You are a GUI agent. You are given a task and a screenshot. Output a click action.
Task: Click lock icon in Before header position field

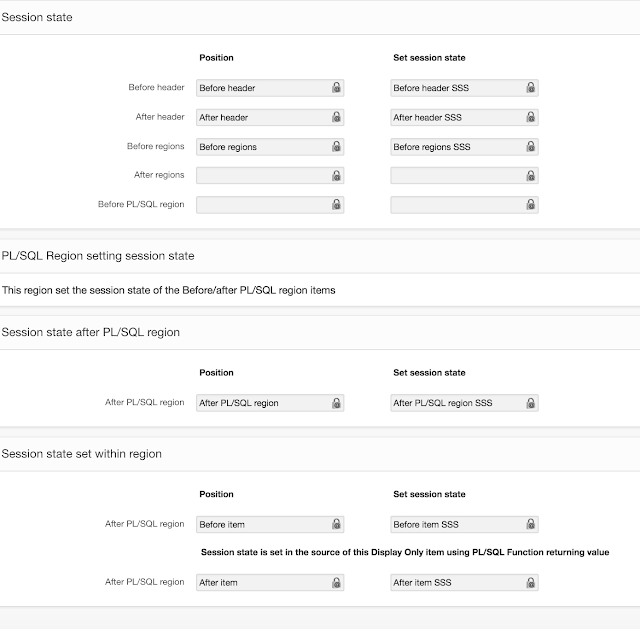pos(336,88)
